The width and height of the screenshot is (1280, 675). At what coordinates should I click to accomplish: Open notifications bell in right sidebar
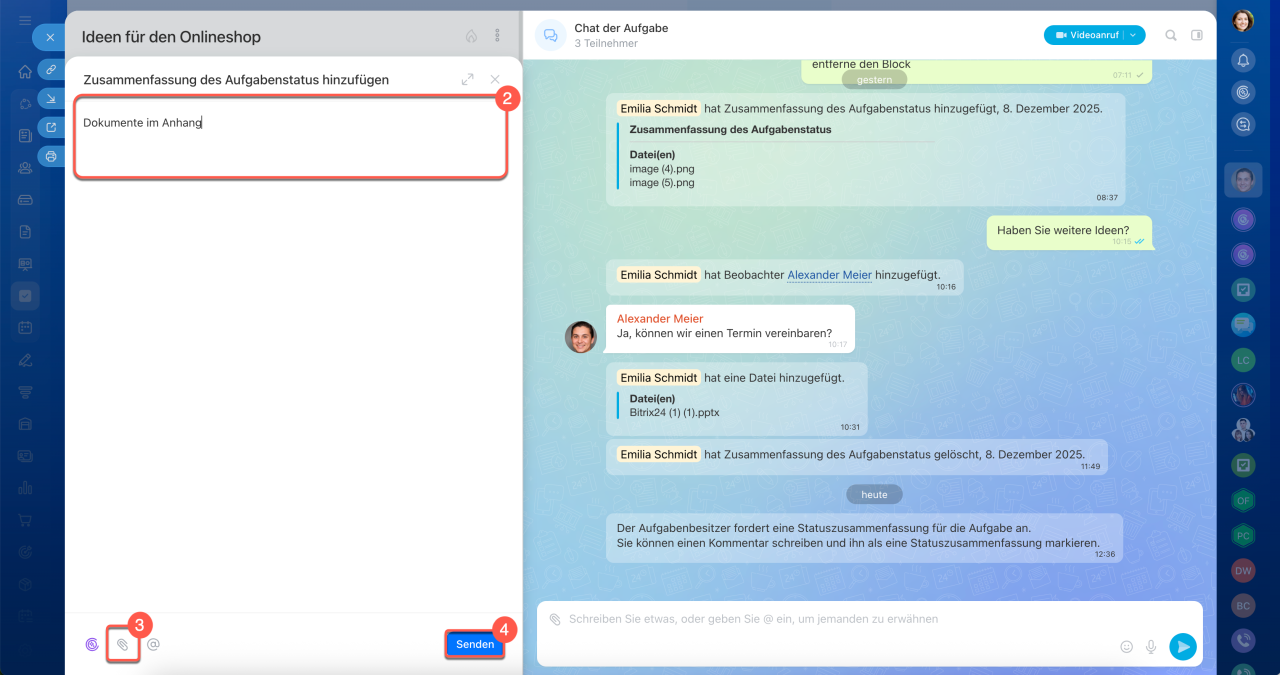coord(1243,59)
